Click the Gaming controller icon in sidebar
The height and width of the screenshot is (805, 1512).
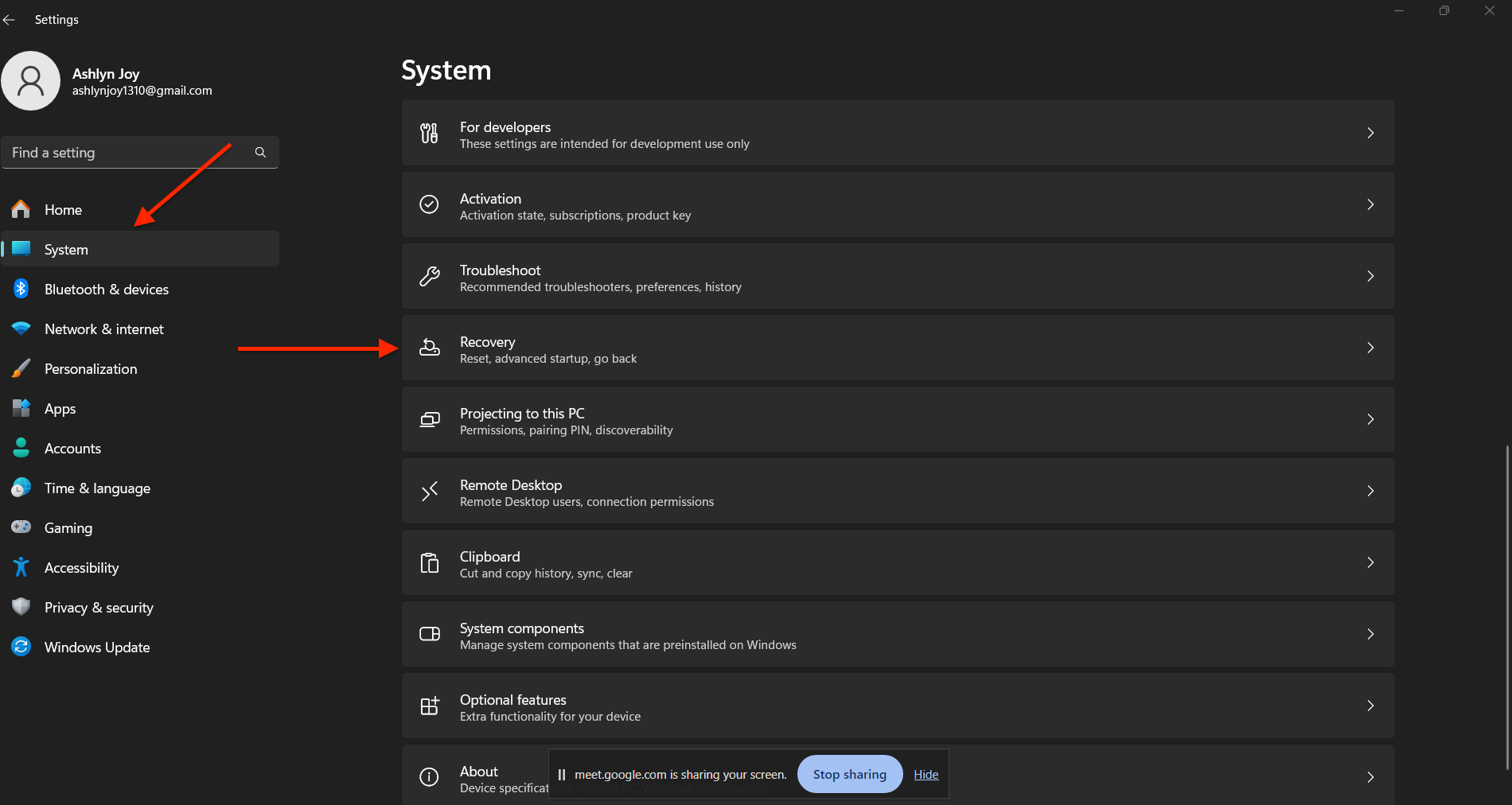tap(21, 527)
